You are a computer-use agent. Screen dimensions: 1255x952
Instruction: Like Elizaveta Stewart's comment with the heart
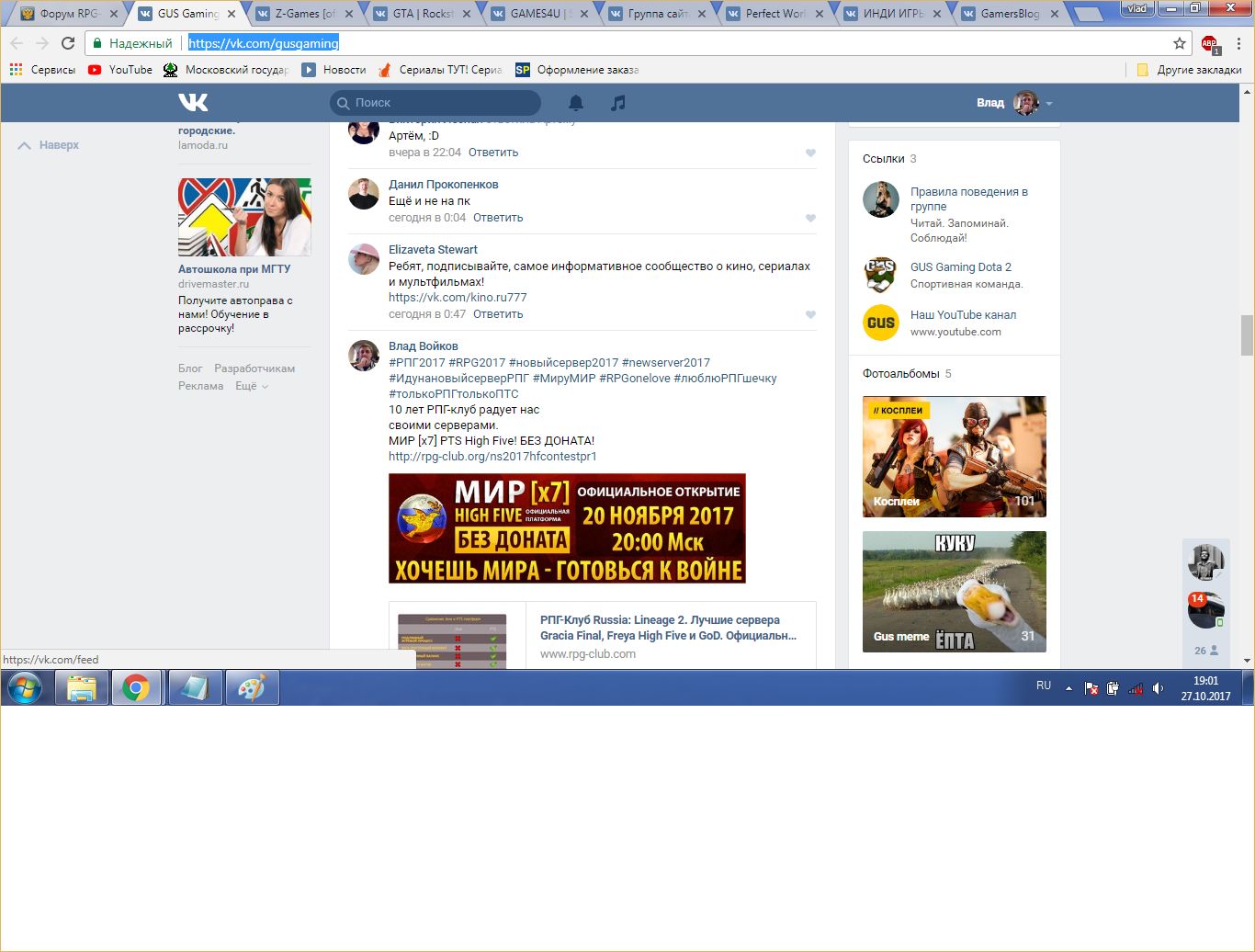[x=810, y=314]
